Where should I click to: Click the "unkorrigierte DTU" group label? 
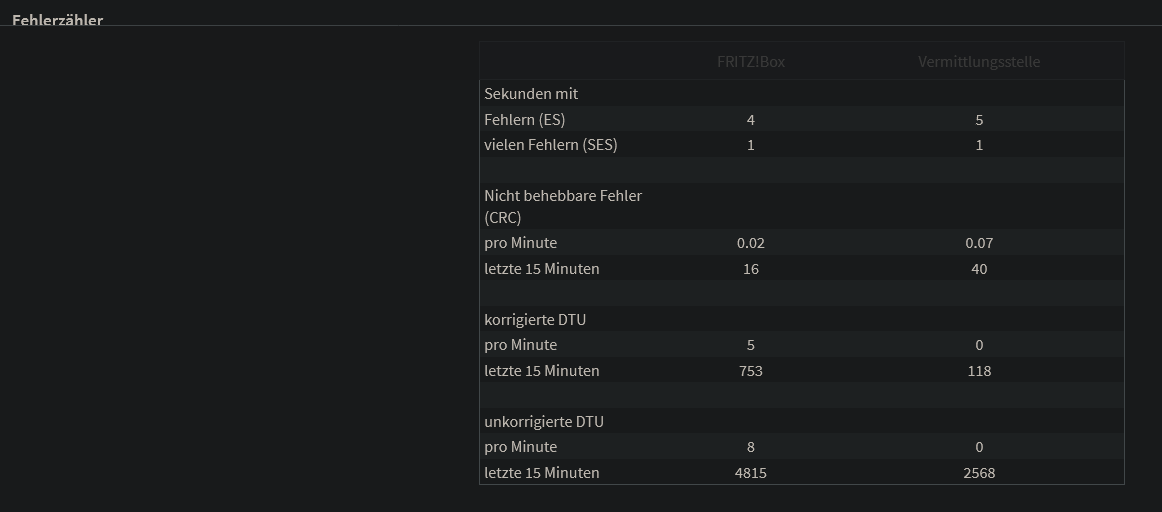(x=544, y=422)
